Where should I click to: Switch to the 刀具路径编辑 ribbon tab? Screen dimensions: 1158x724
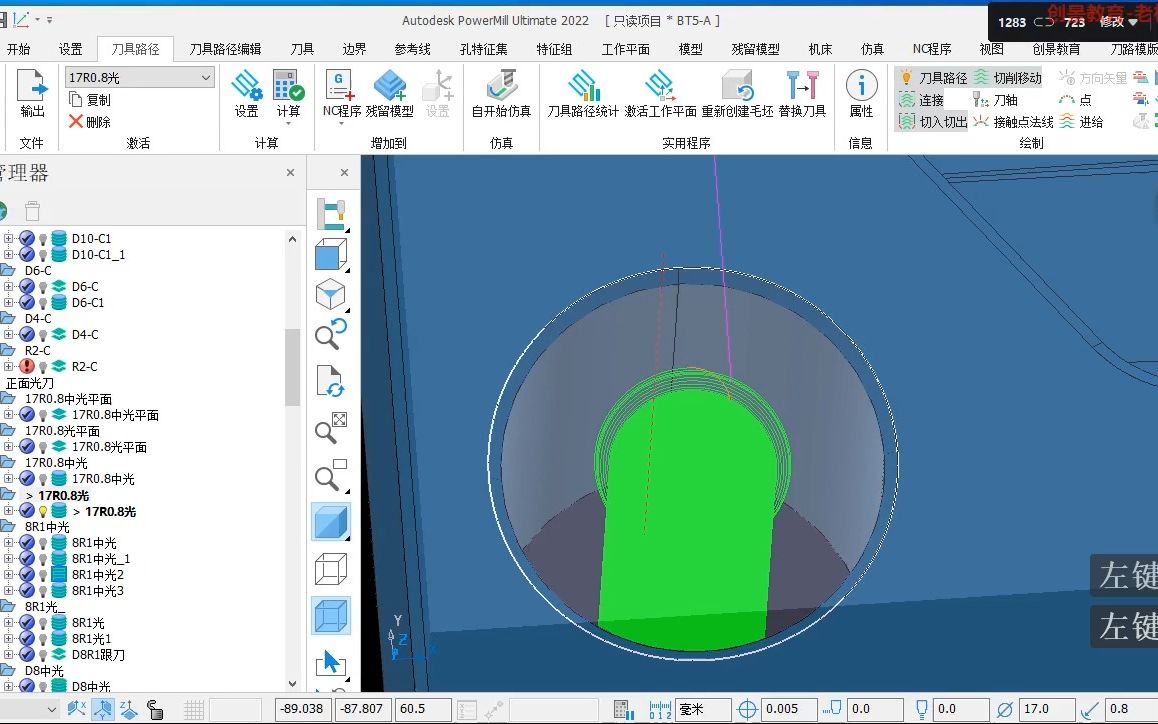(x=225, y=49)
